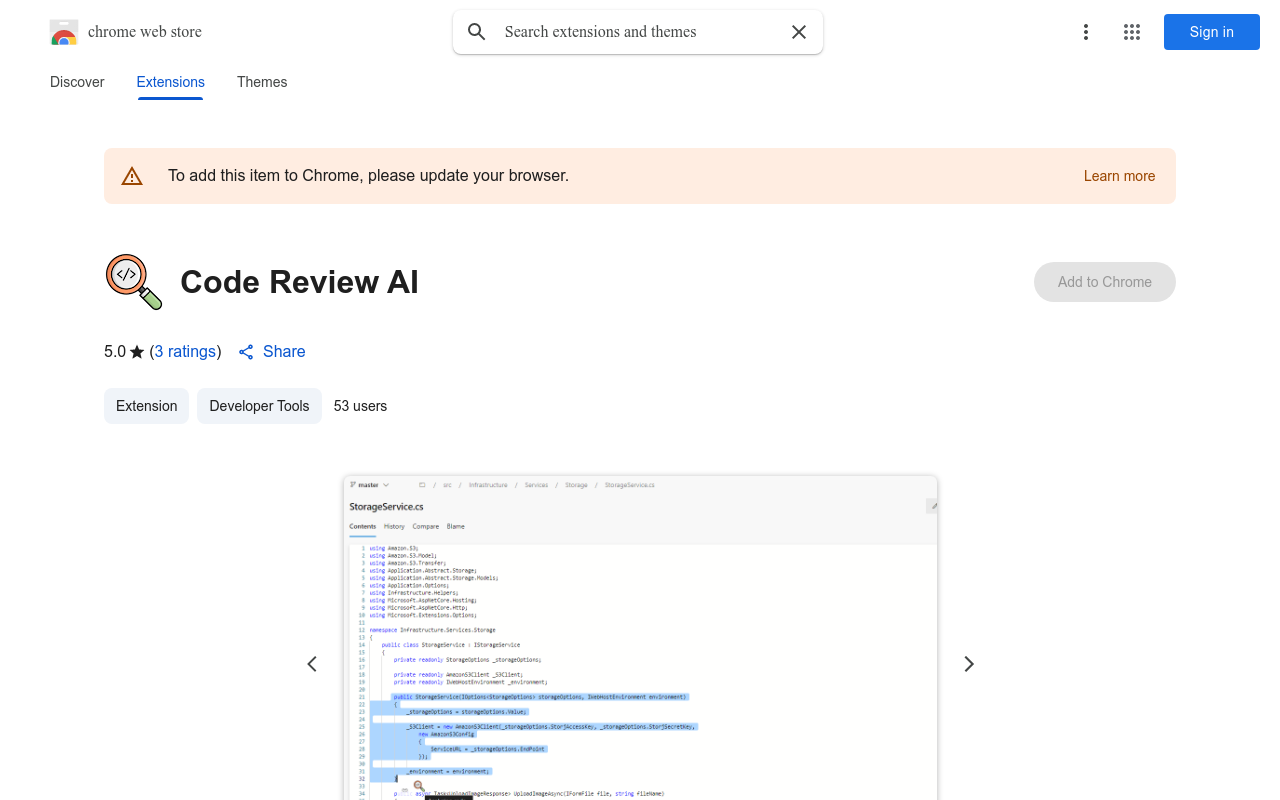Open the three-dot more options menu
Screen dimensions: 1280x800
click(1085, 32)
